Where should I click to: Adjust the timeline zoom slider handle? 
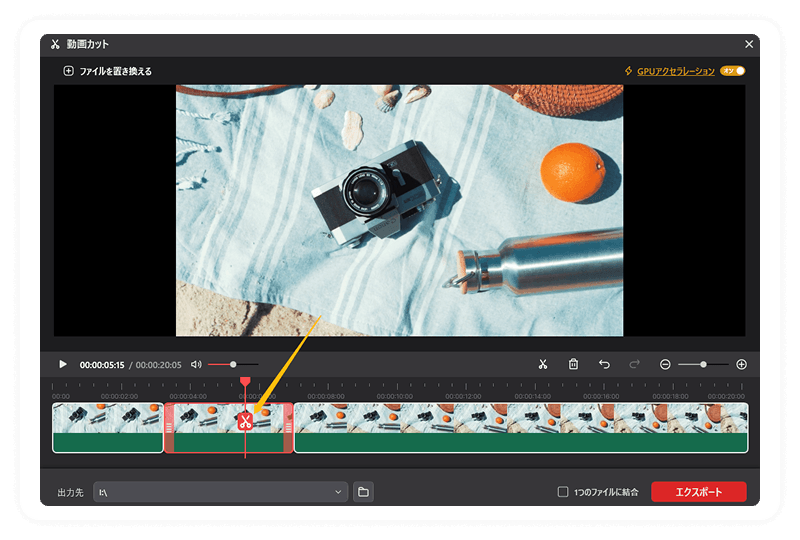pos(703,364)
